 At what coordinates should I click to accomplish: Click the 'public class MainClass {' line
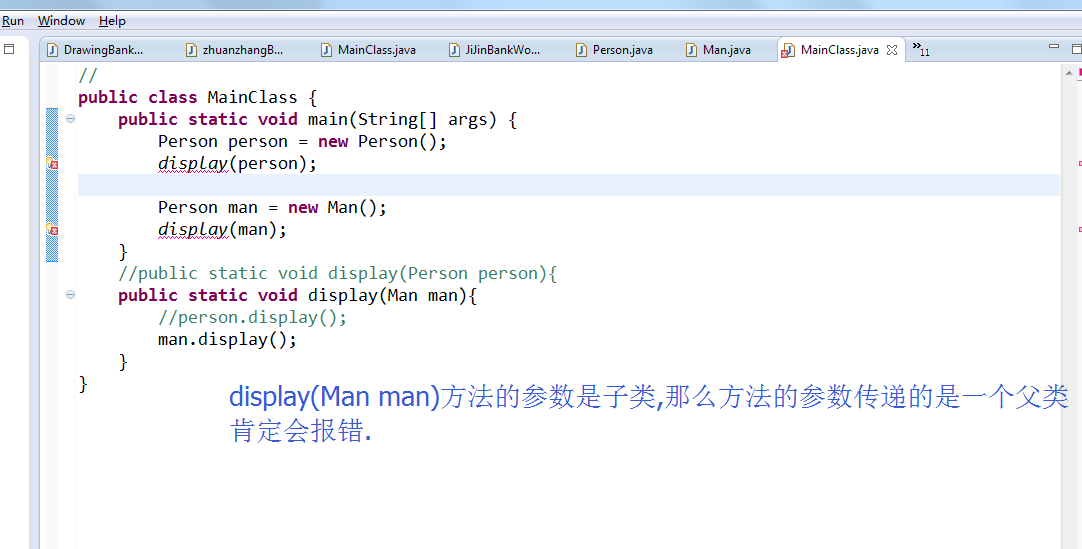pyautogui.click(x=197, y=97)
